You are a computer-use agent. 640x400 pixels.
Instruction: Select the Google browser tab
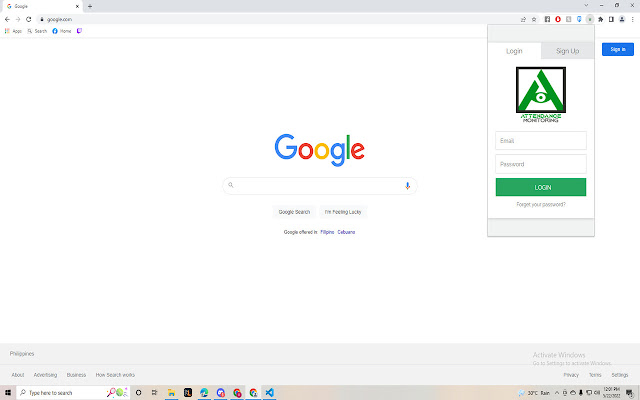pyautogui.click(x=42, y=6)
